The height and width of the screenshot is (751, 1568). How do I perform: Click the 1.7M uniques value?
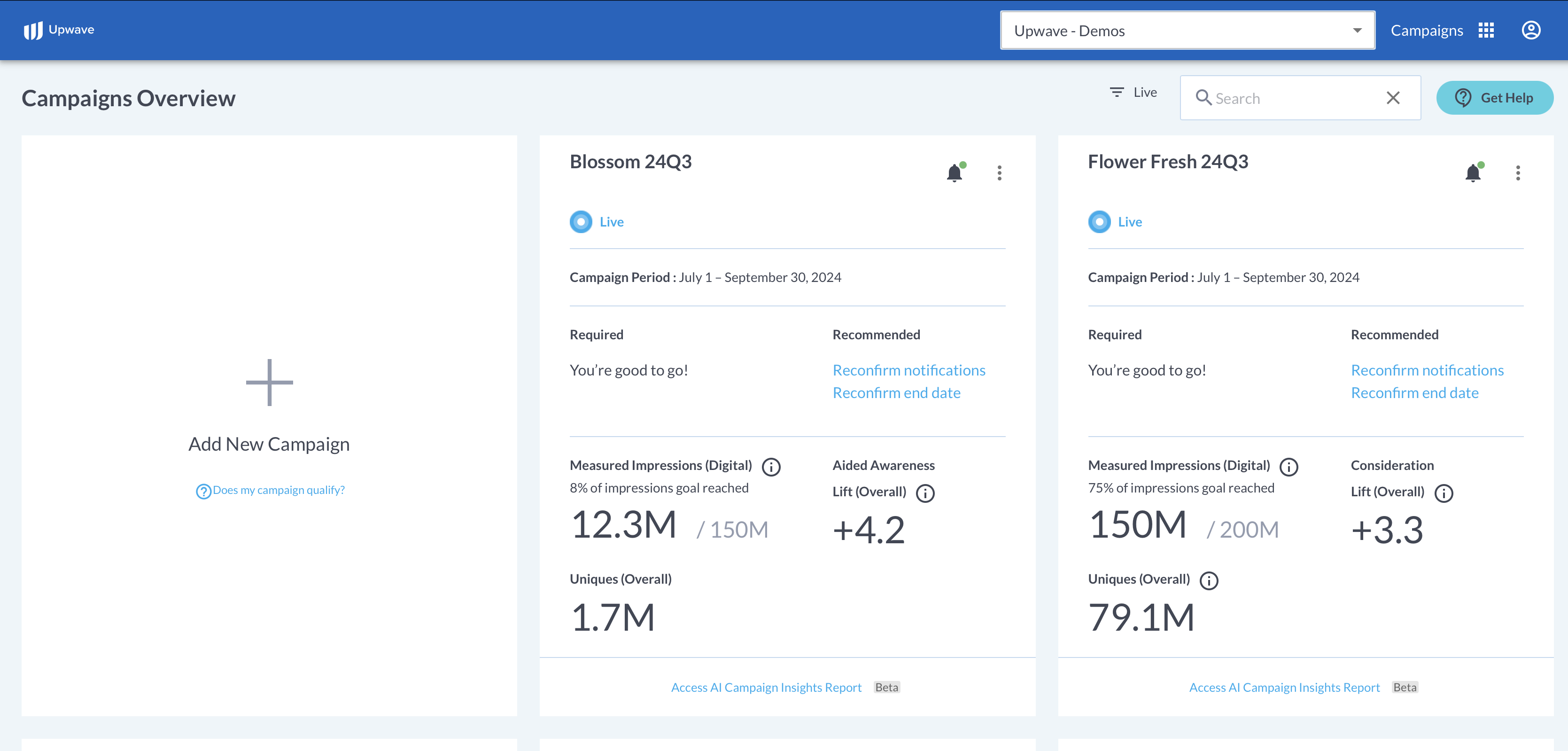613,618
